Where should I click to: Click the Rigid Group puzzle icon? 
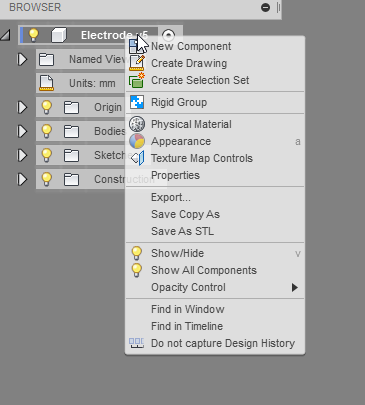(137, 102)
